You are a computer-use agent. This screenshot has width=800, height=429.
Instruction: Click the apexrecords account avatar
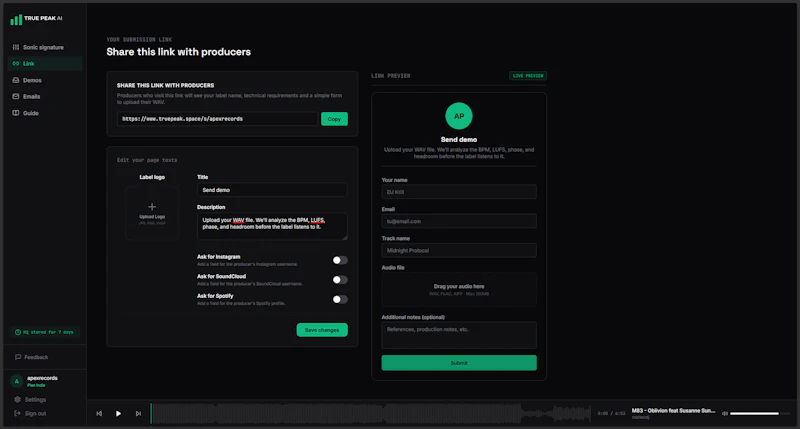tap(16, 381)
